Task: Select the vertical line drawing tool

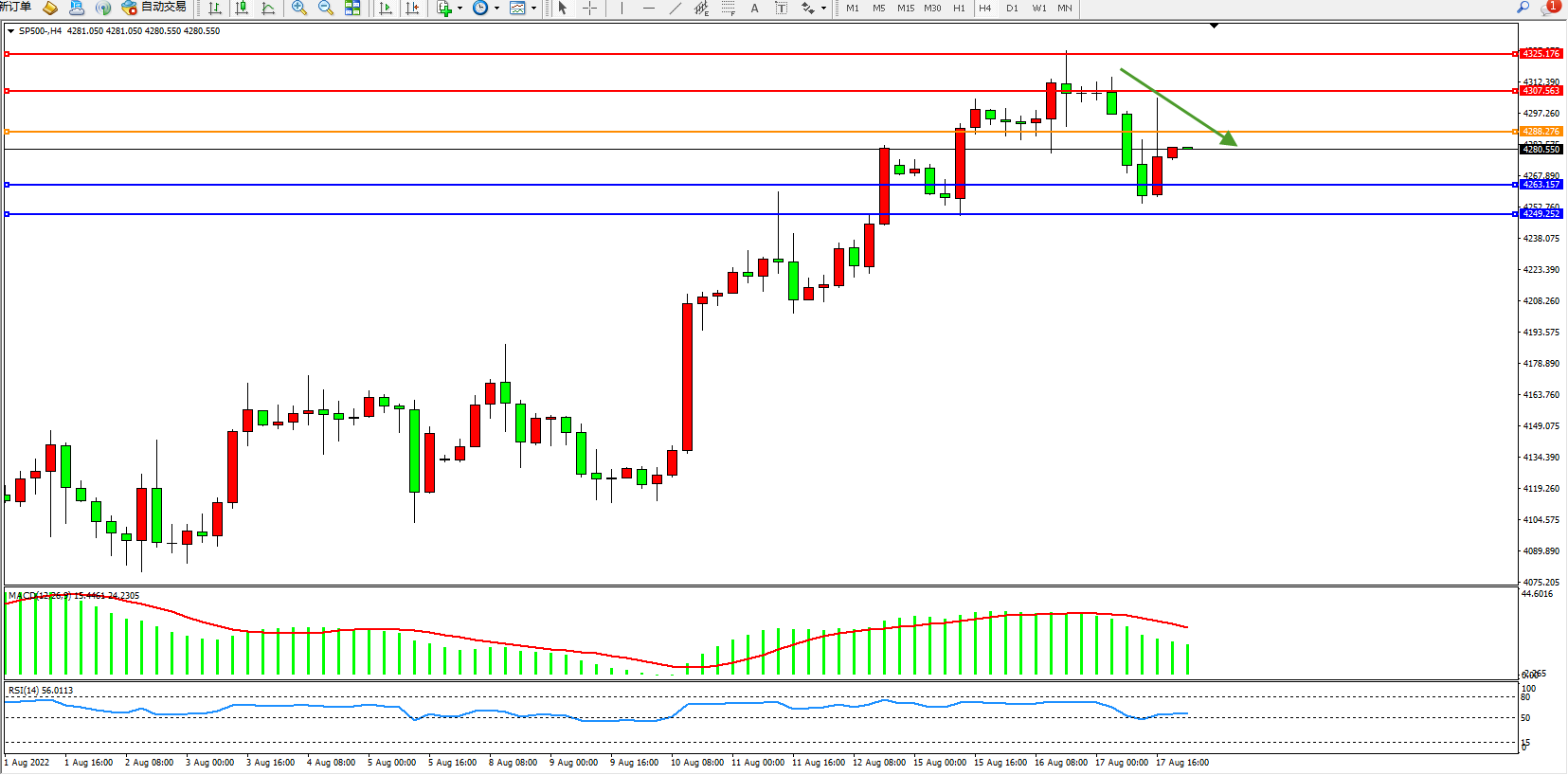Action: [622, 9]
